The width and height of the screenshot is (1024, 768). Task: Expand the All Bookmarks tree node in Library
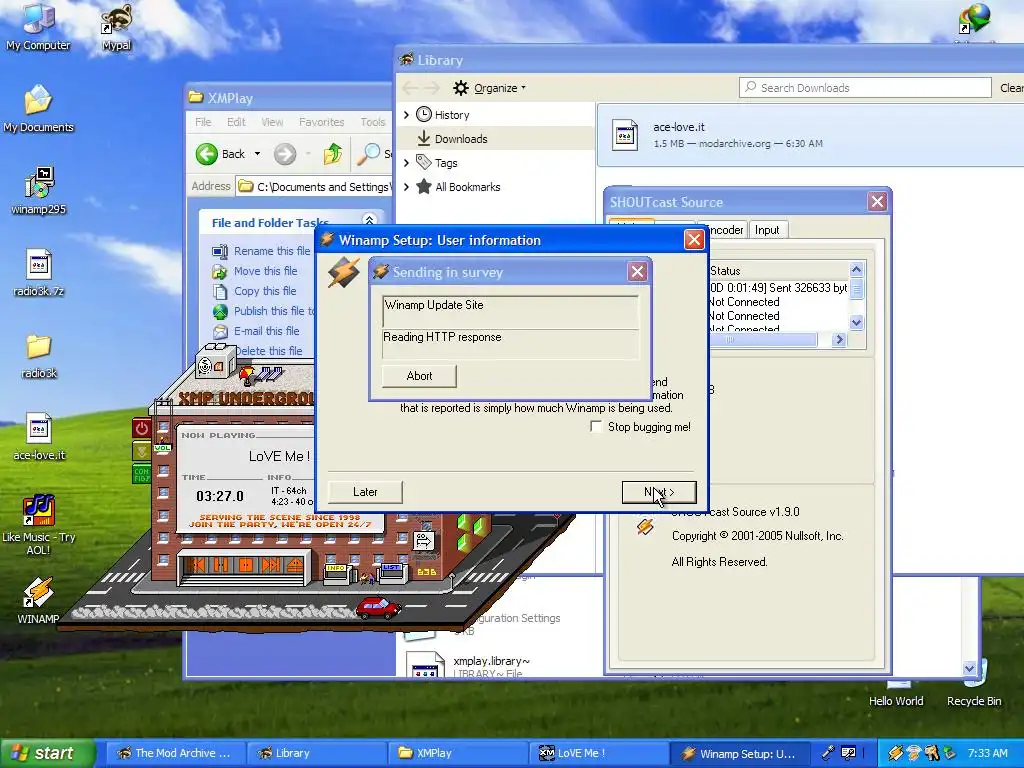point(406,187)
